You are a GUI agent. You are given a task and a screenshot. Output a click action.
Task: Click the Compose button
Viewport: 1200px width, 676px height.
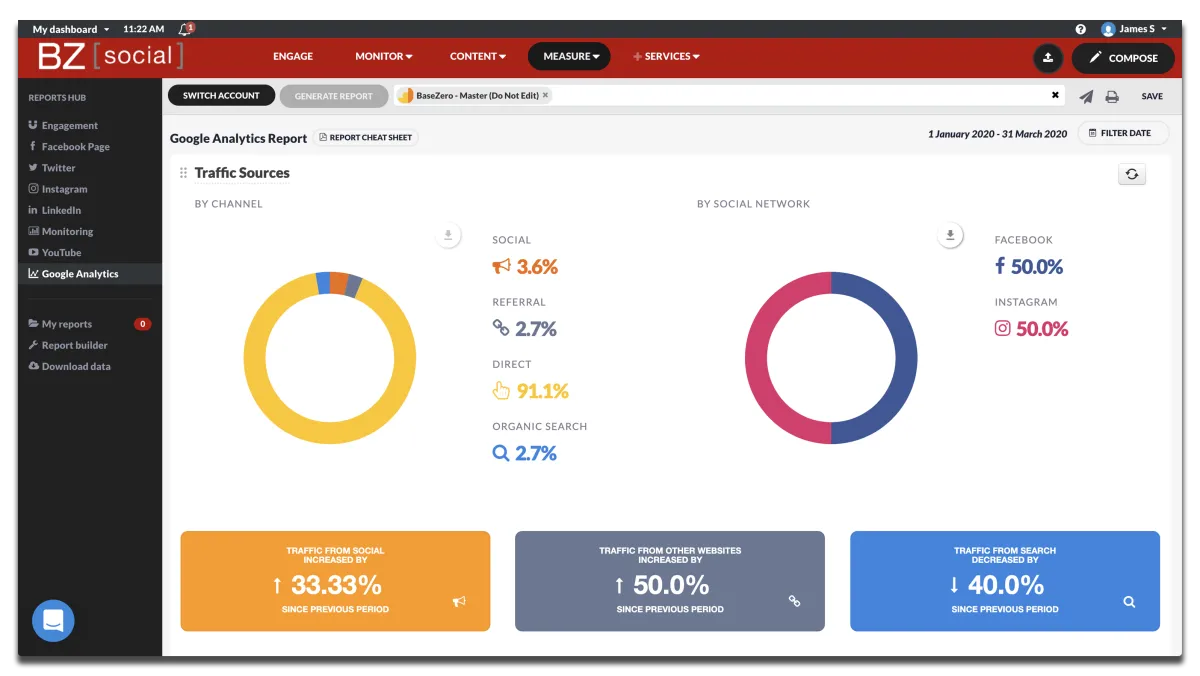[x=1123, y=58]
